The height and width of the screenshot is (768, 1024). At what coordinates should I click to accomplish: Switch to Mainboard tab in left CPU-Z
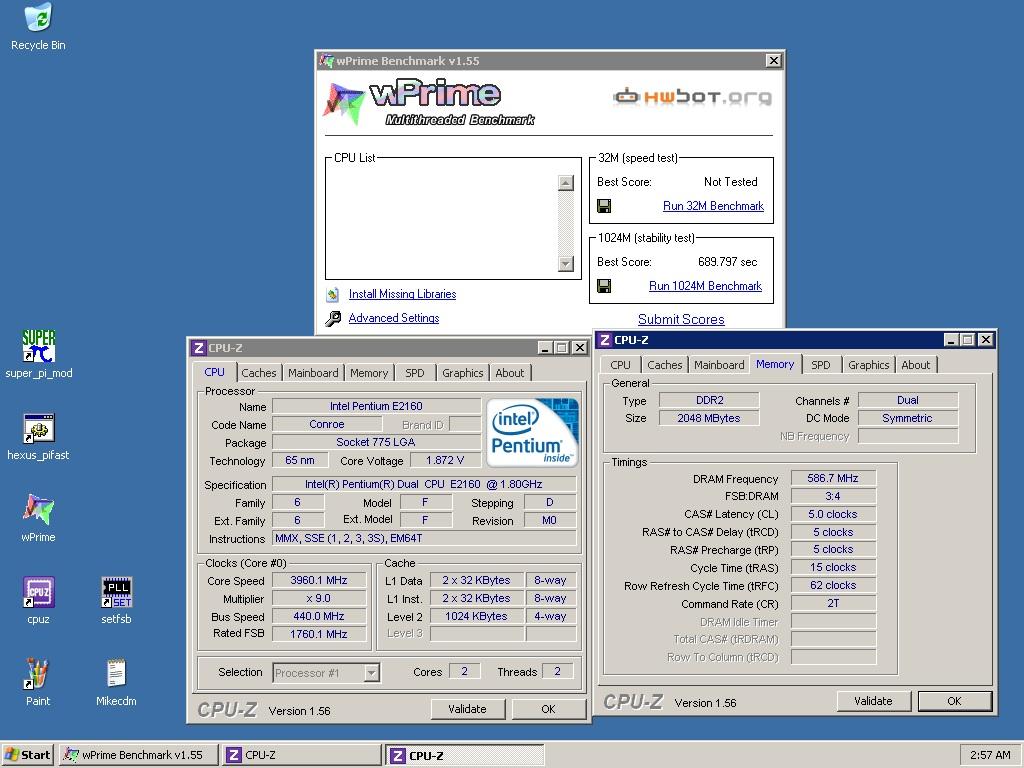313,373
